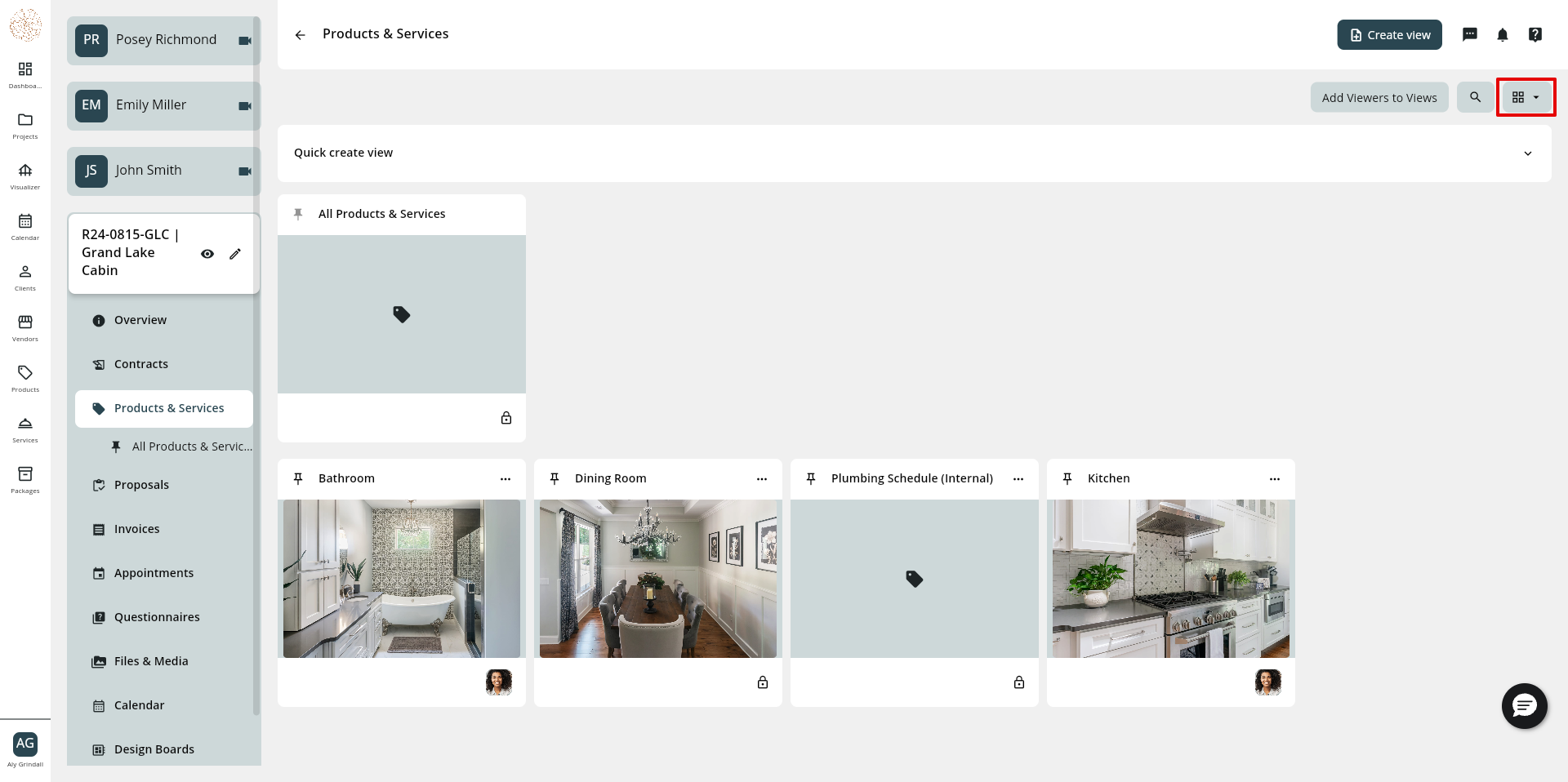Viewport: 1568px width, 782px height.
Task: Open the Visualizer section
Action: pos(25,176)
